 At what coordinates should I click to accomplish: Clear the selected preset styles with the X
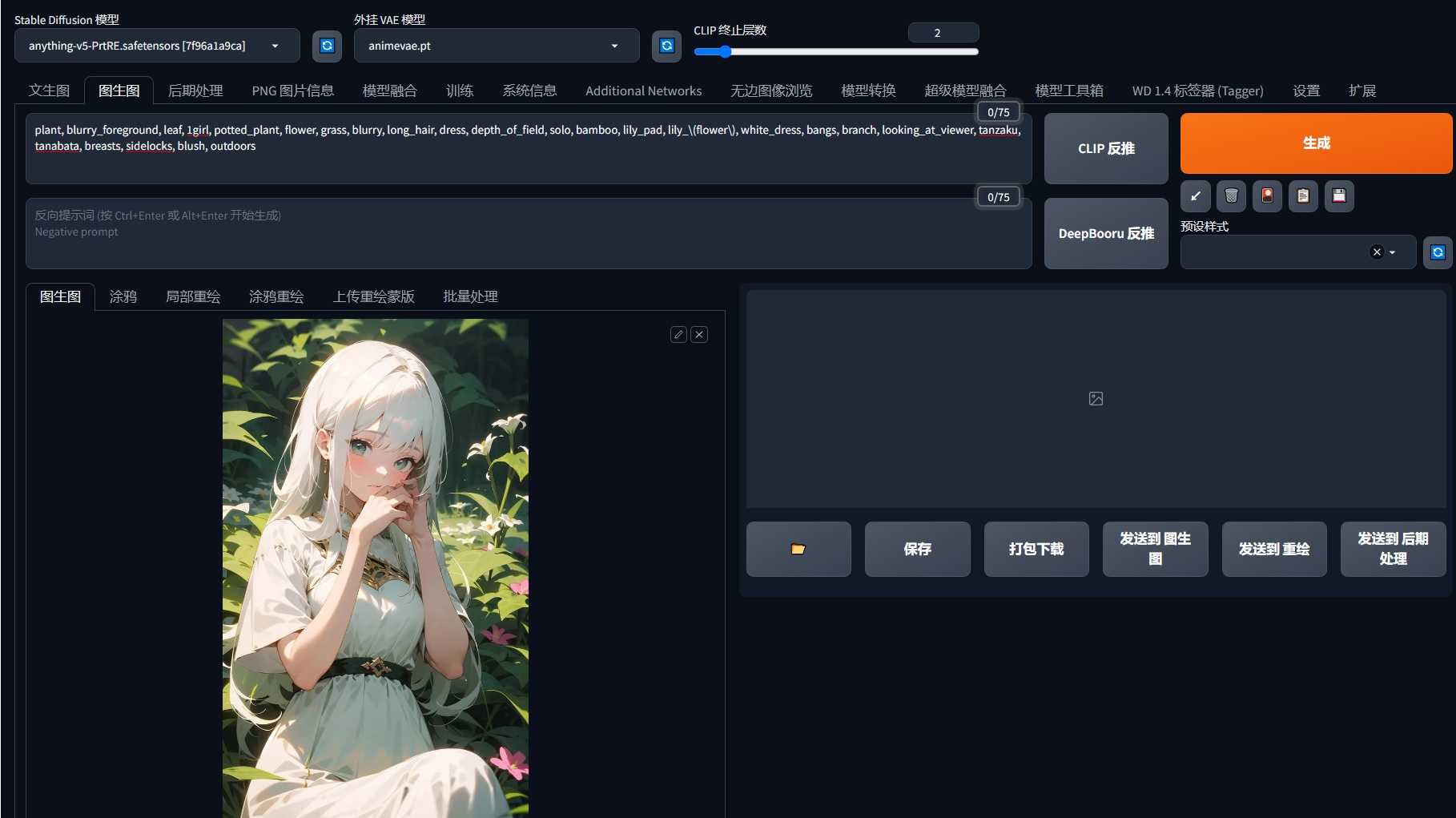point(1377,252)
